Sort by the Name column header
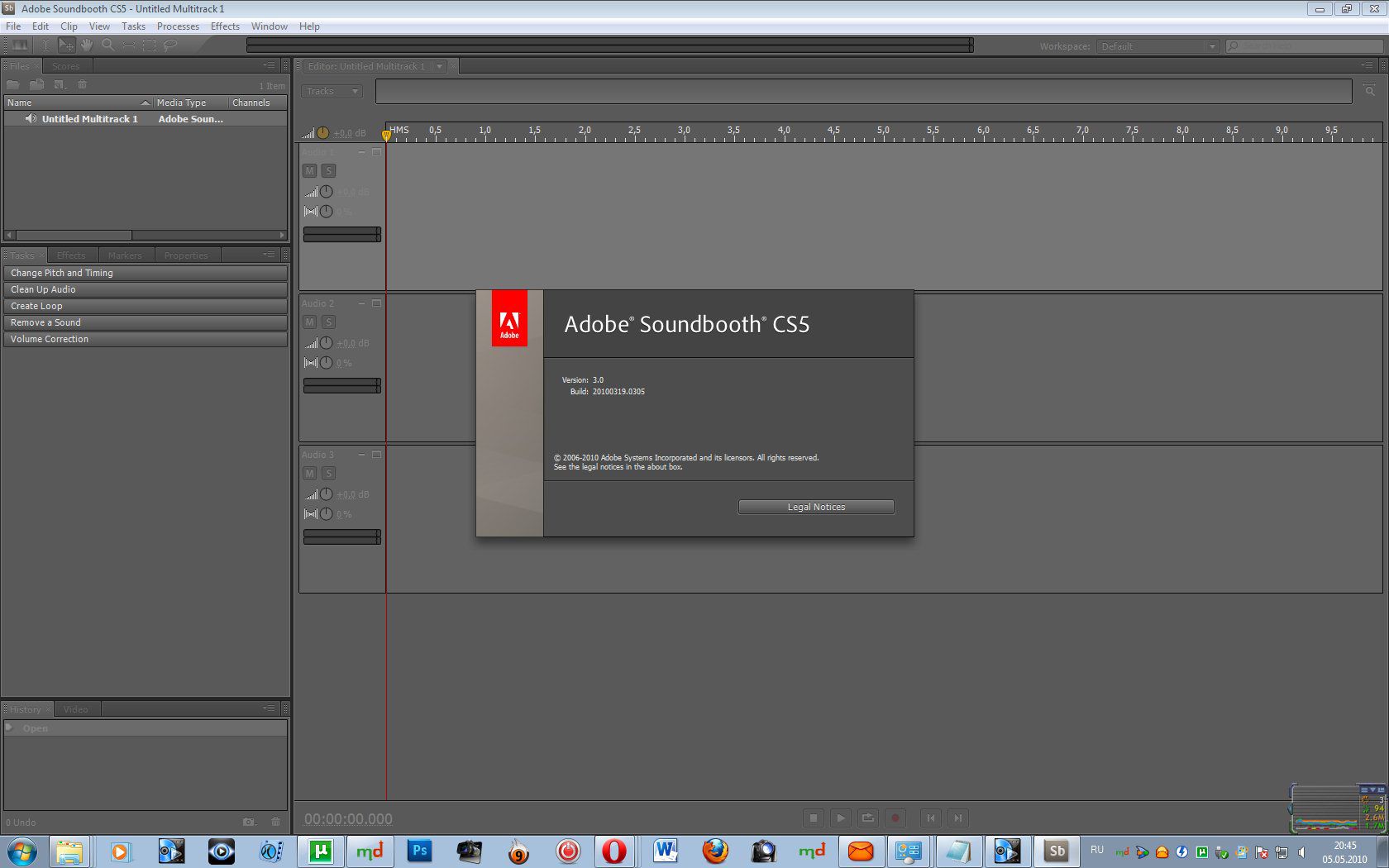This screenshot has height=868, width=1389. [79, 103]
